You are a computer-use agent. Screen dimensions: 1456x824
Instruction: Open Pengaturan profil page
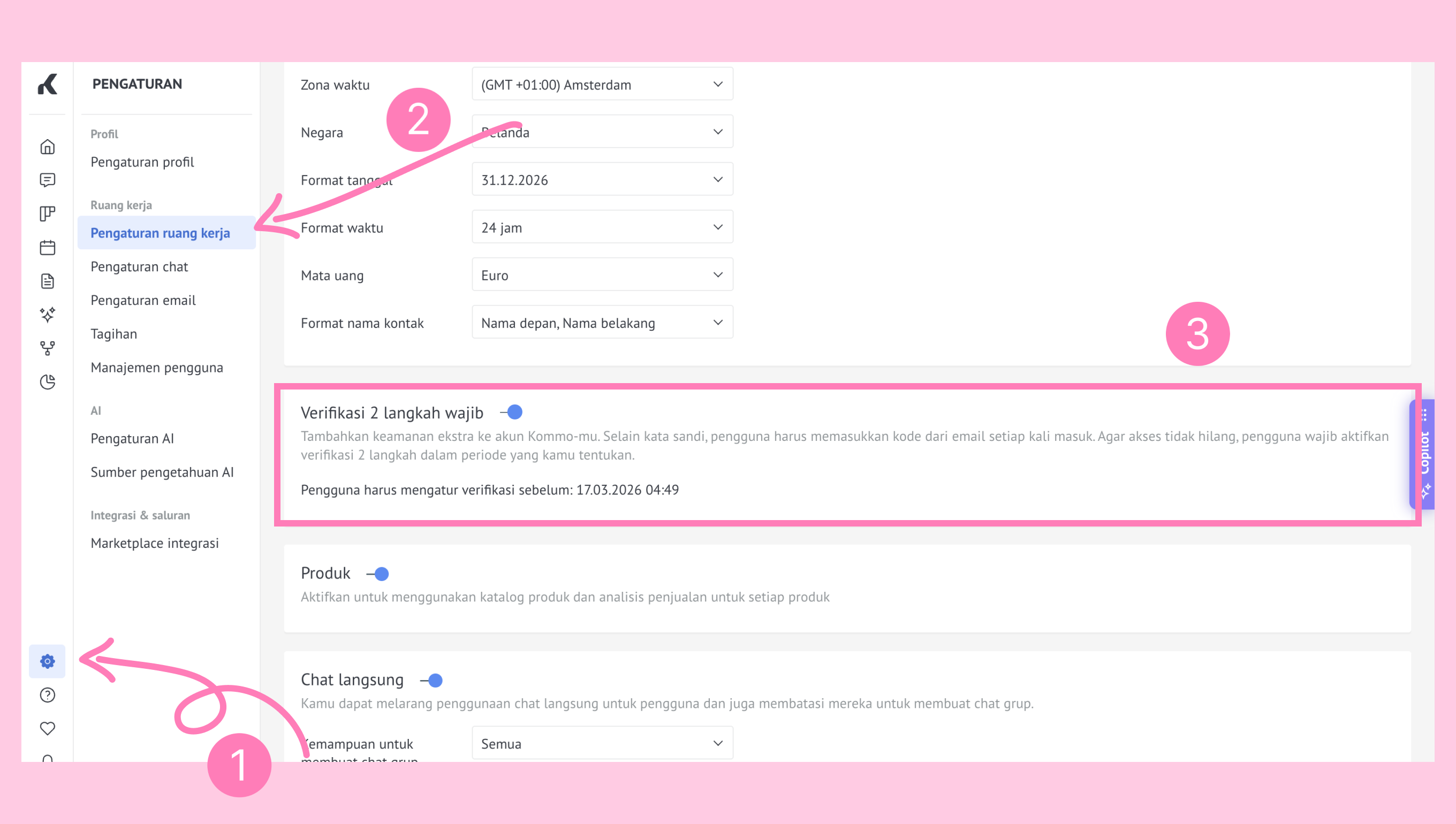pos(142,162)
